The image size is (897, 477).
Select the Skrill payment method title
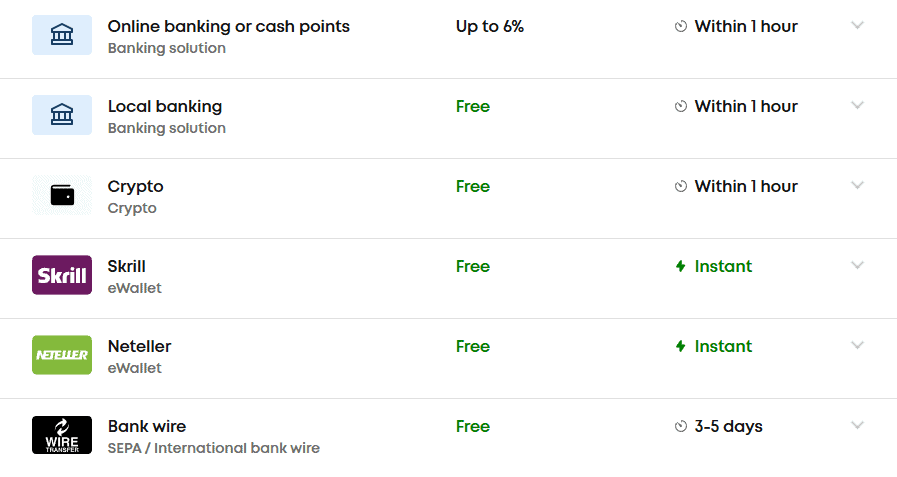[x=127, y=267]
